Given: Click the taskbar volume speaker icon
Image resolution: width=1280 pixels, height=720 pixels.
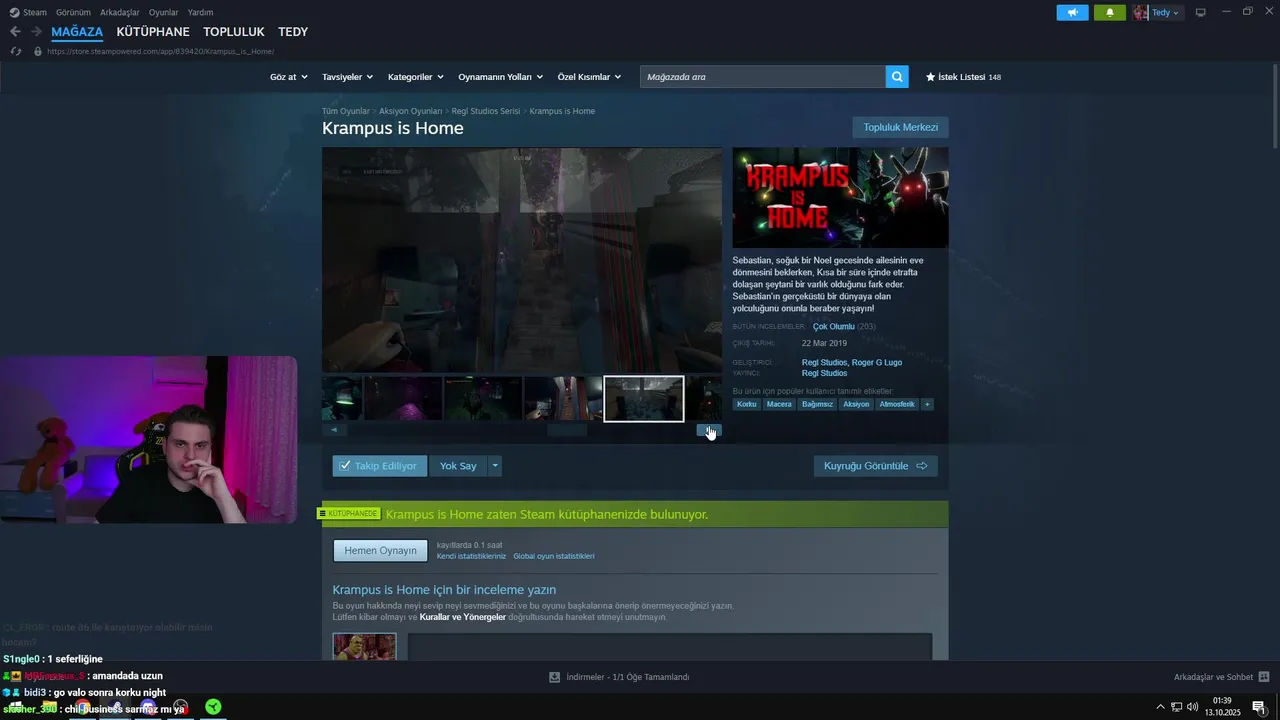Looking at the screenshot, I should [1192, 707].
